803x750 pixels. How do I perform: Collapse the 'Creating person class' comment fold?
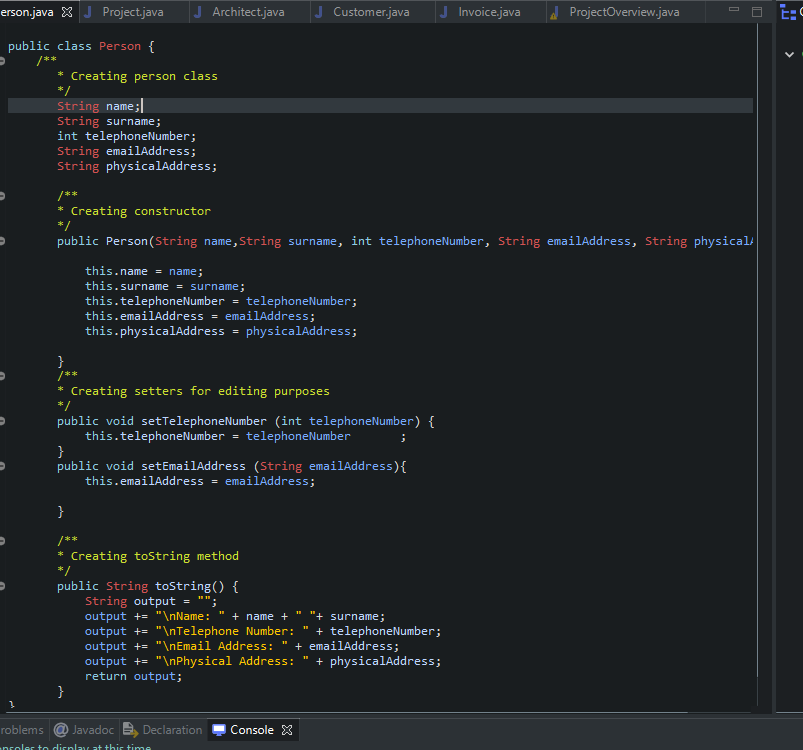point(2,61)
